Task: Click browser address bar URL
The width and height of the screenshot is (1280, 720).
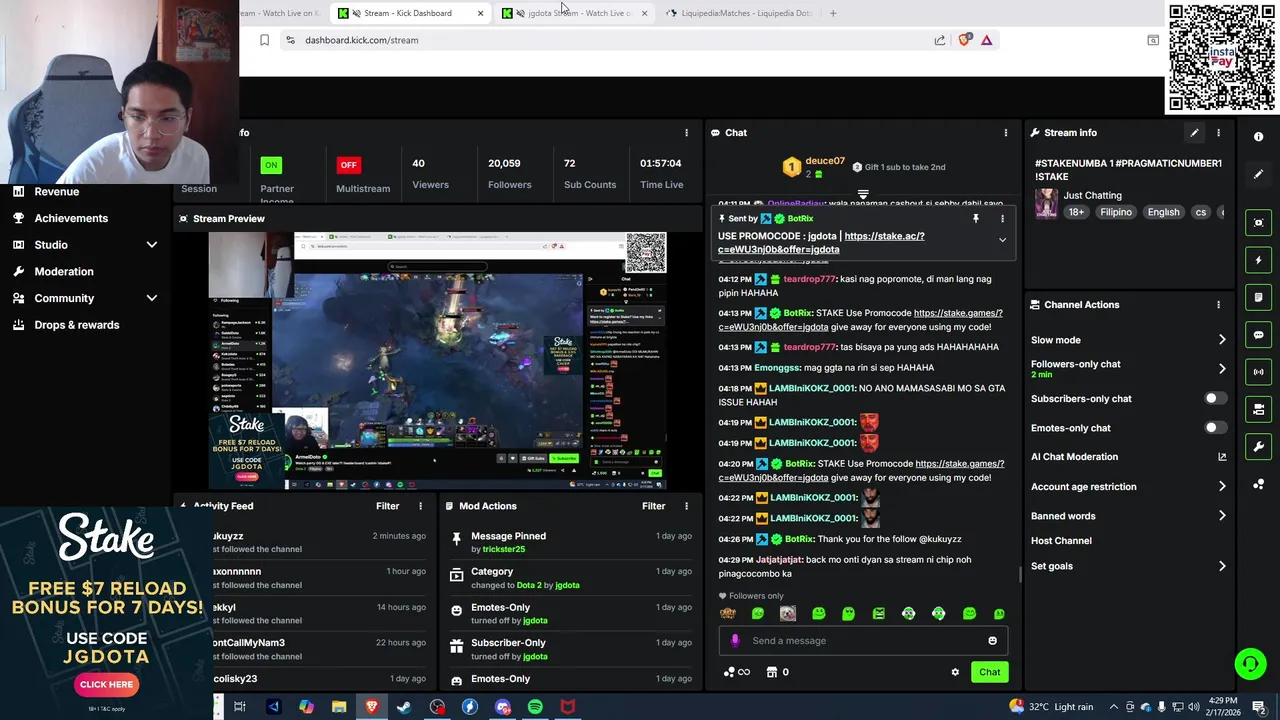Action: click(362, 40)
